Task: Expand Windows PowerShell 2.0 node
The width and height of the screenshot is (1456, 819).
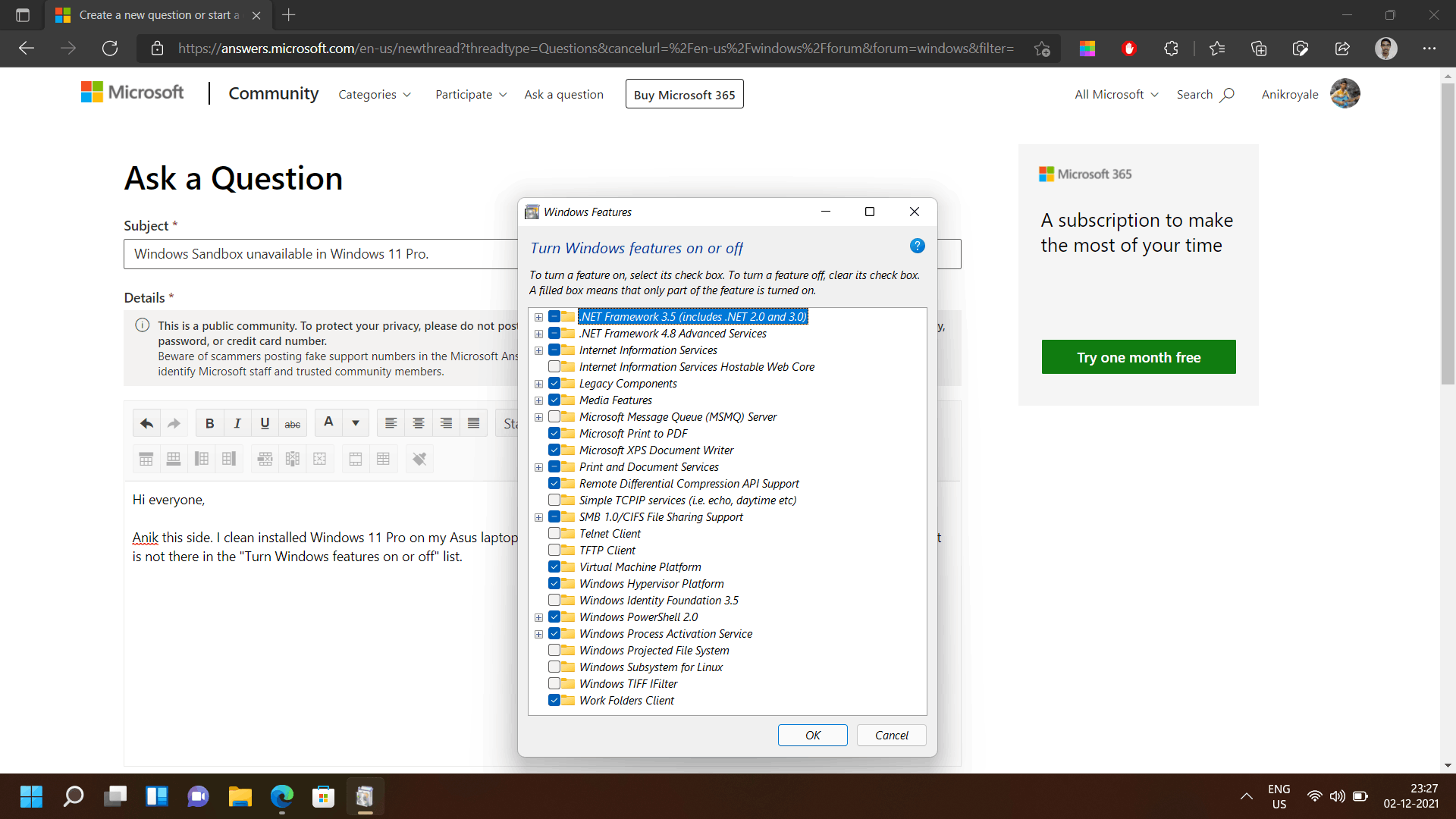Action: (x=538, y=617)
